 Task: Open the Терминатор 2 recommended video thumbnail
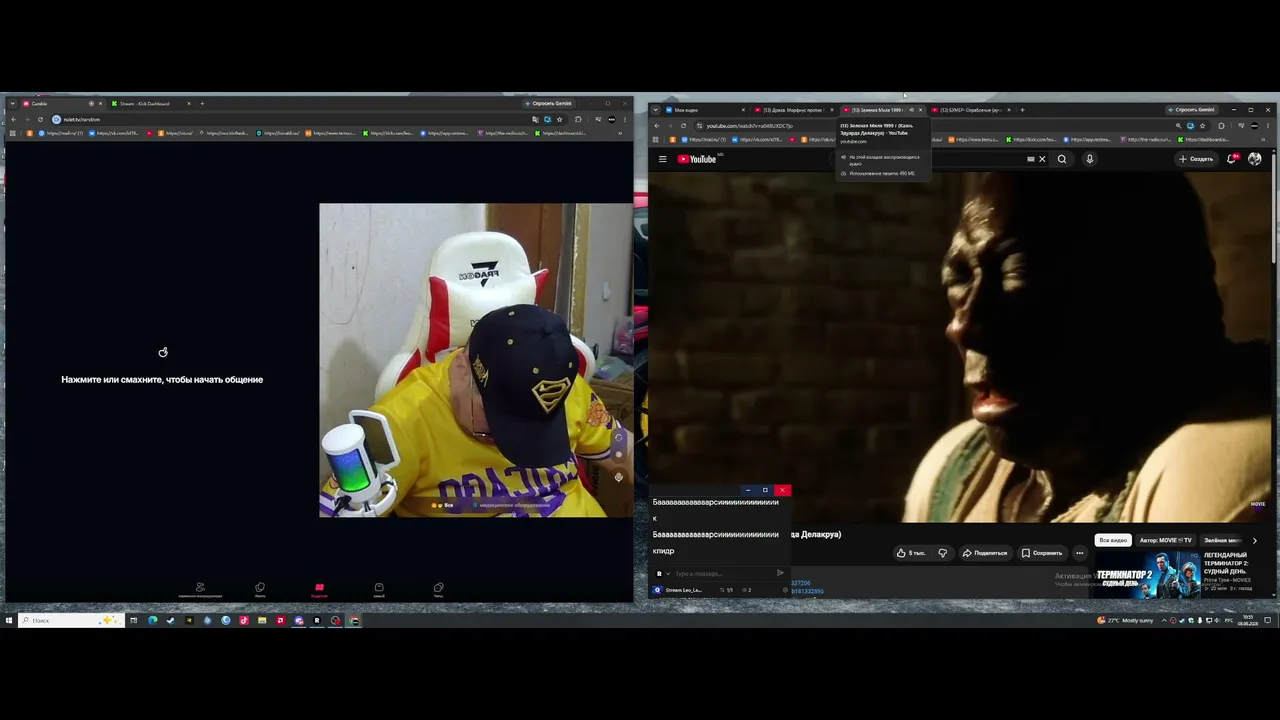point(1148,574)
